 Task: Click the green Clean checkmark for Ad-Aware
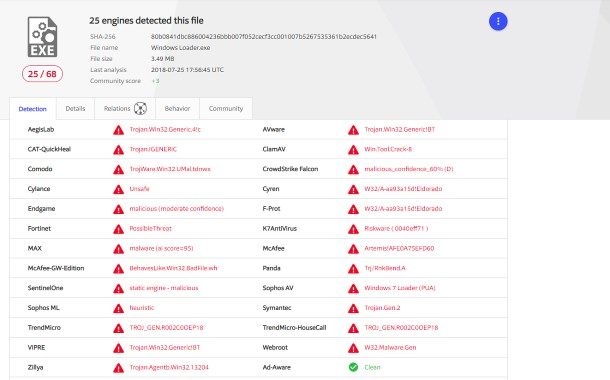(x=353, y=367)
